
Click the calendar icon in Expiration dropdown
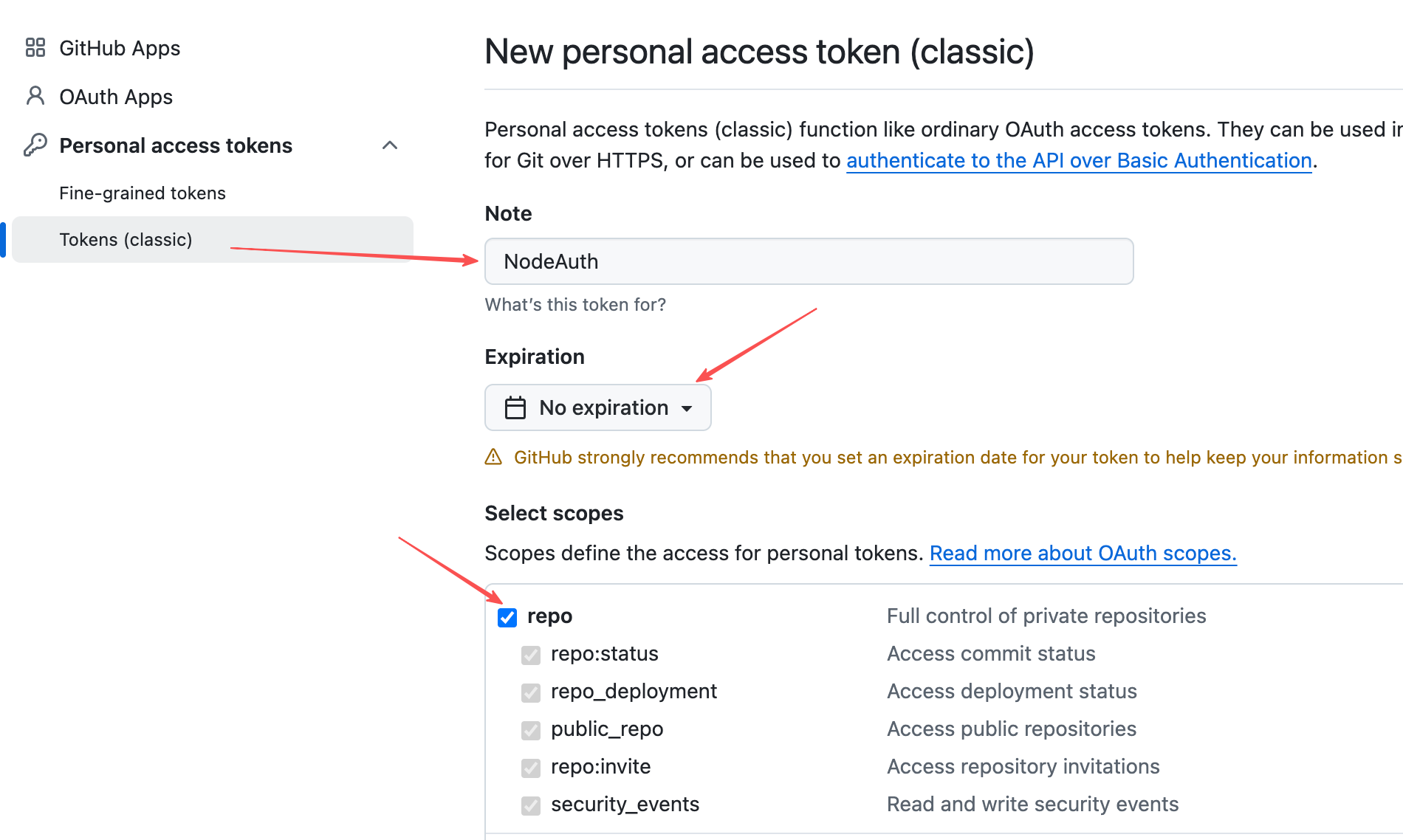pyautogui.click(x=515, y=407)
